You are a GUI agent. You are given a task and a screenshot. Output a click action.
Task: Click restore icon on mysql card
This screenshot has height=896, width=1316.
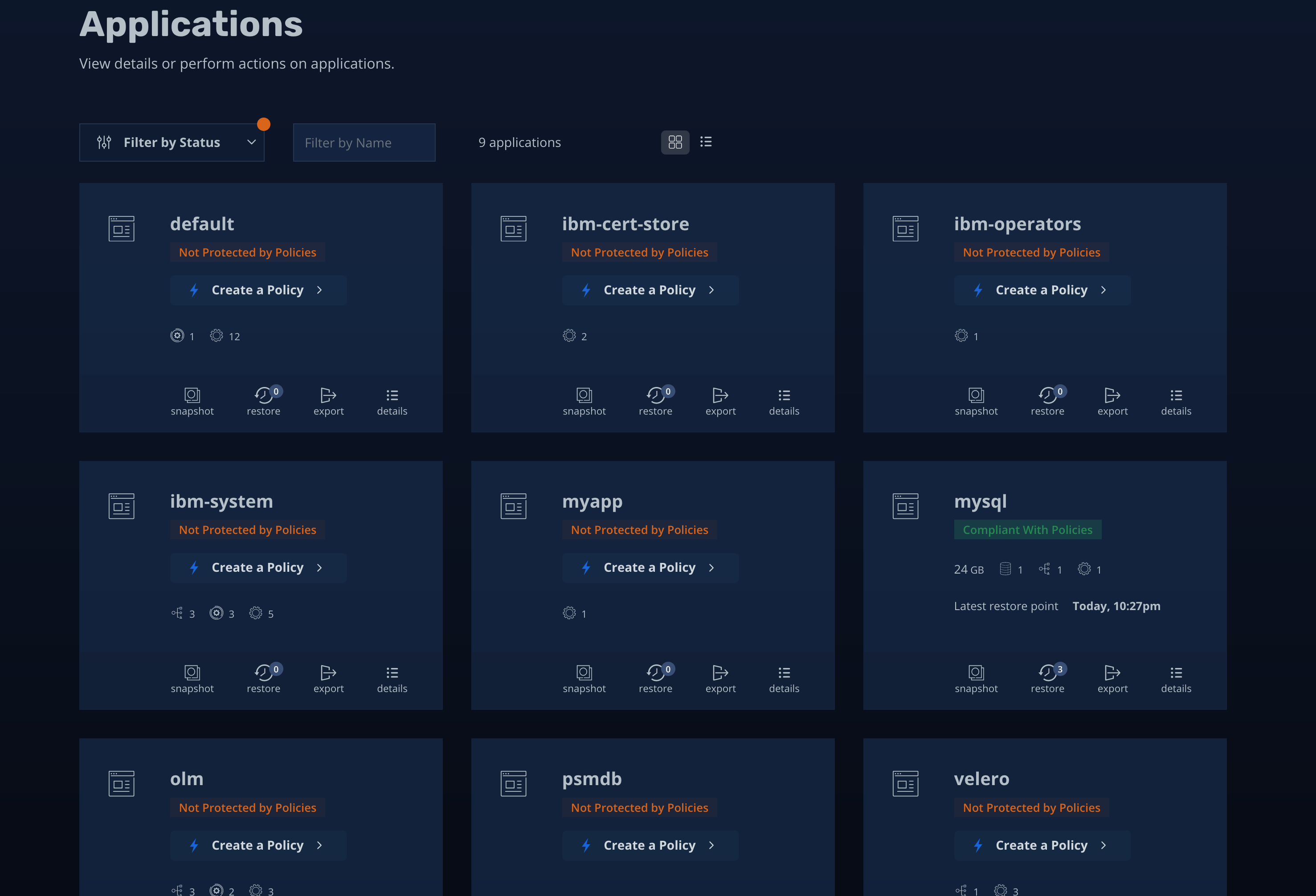[x=1047, y=672]
